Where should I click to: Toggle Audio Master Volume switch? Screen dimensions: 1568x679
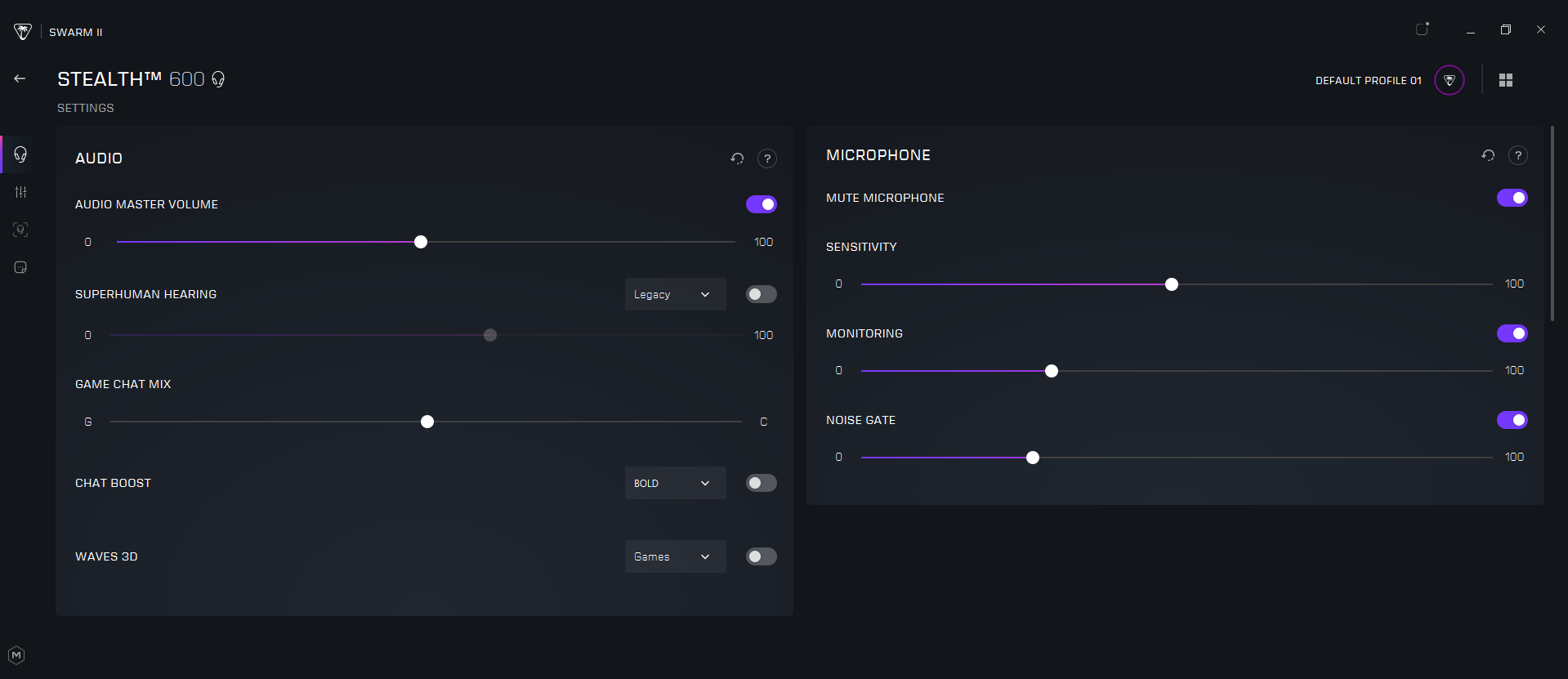(x=762, y=204)
